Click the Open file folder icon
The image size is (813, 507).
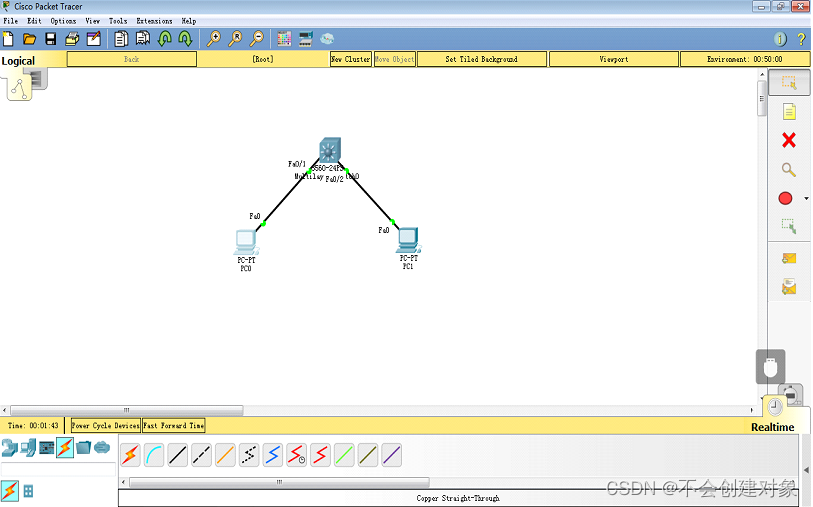[30, 39]
